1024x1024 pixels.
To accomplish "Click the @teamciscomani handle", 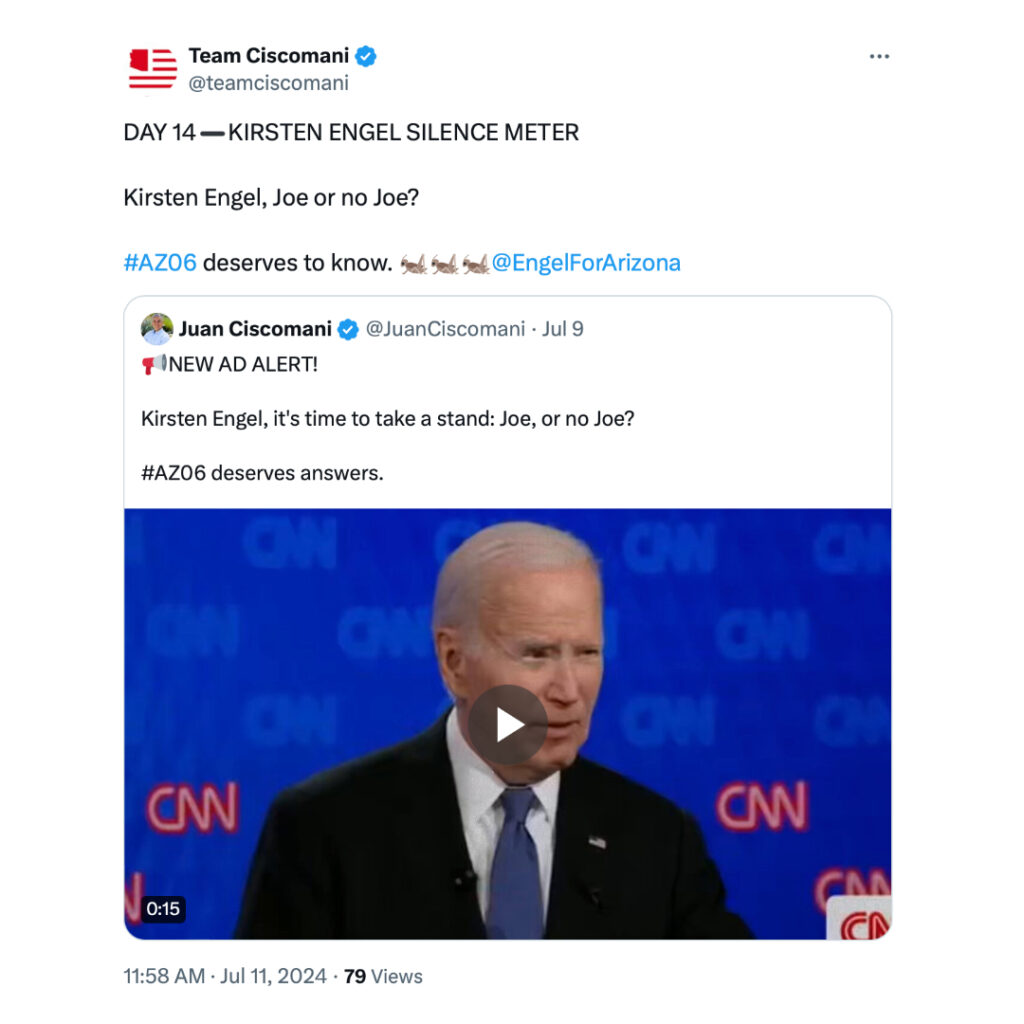I will point(268,84).
